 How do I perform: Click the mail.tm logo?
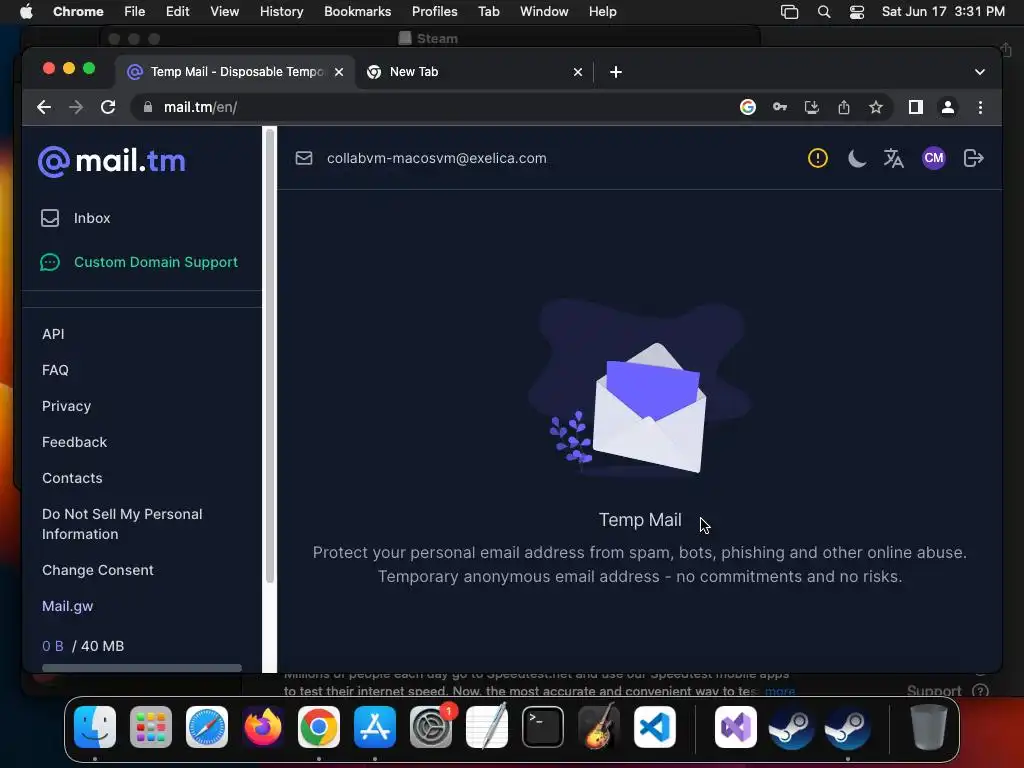pyautogui.click(x=112, y=161)
